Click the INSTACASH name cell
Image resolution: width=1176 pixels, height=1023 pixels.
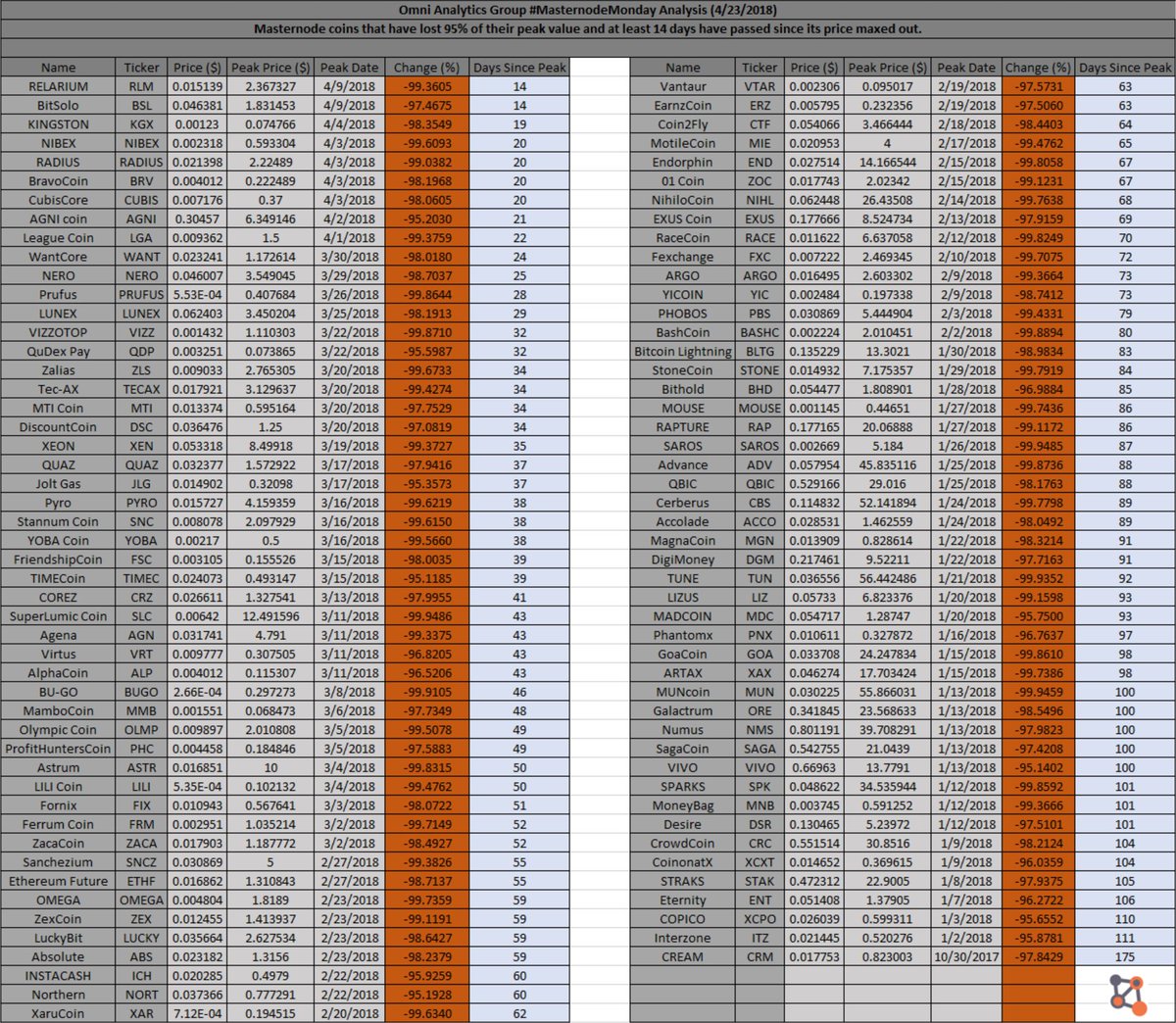pyautogui.click(x=58, y=976)
